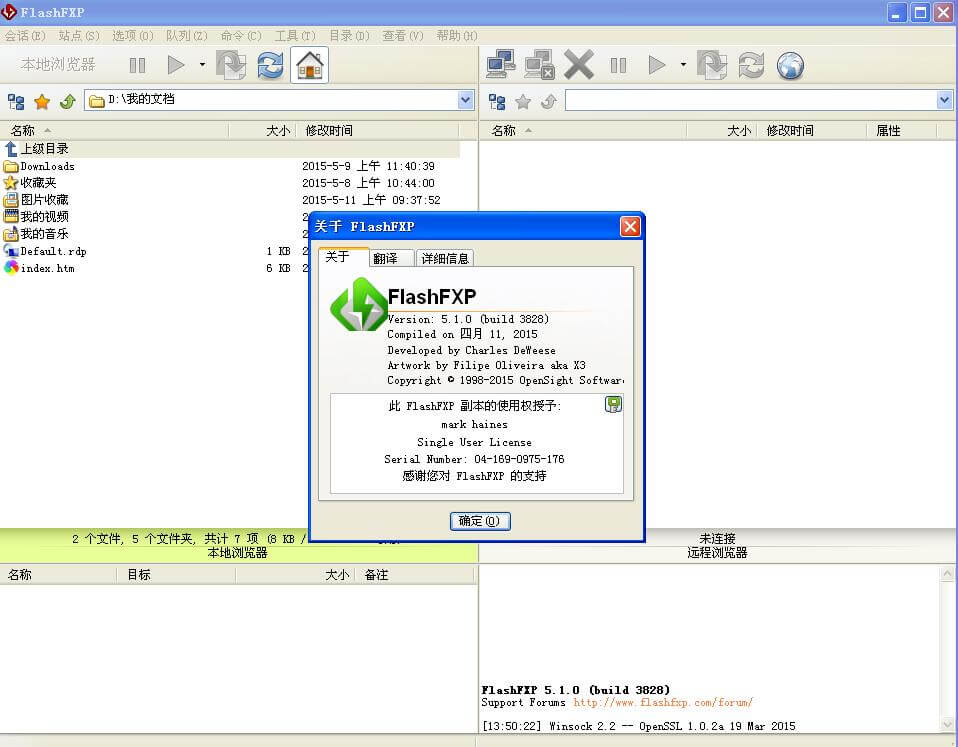Click the remote path input field

coord(751,100)
